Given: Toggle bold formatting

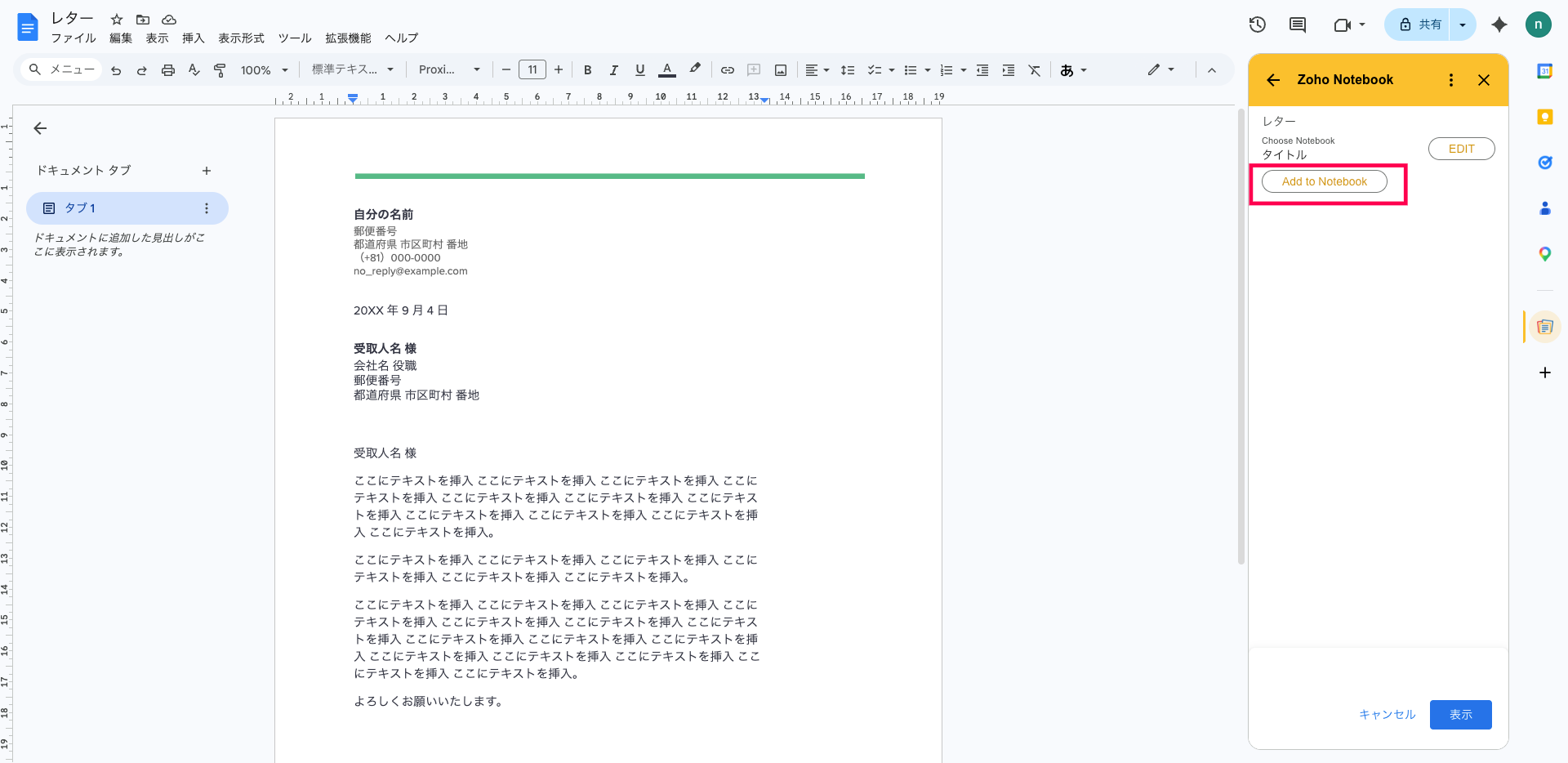Looking at the screenshot, I should [x=587, y=70].
